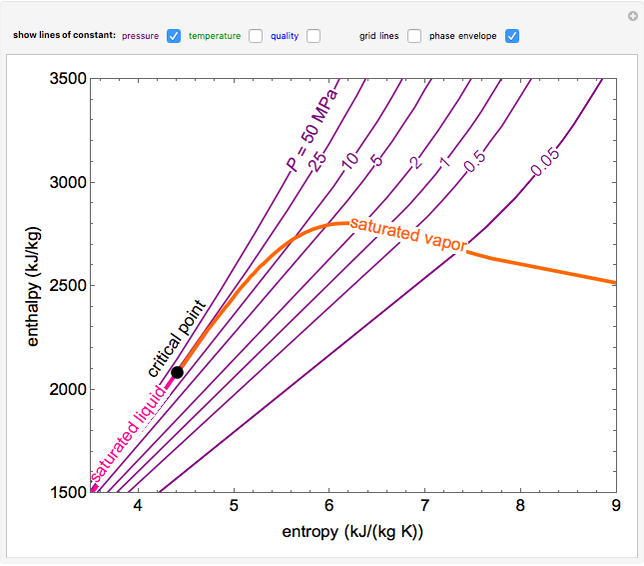Click the pink "saturated liquid" curve label
The image size is (644, 566).
point(127,433)
